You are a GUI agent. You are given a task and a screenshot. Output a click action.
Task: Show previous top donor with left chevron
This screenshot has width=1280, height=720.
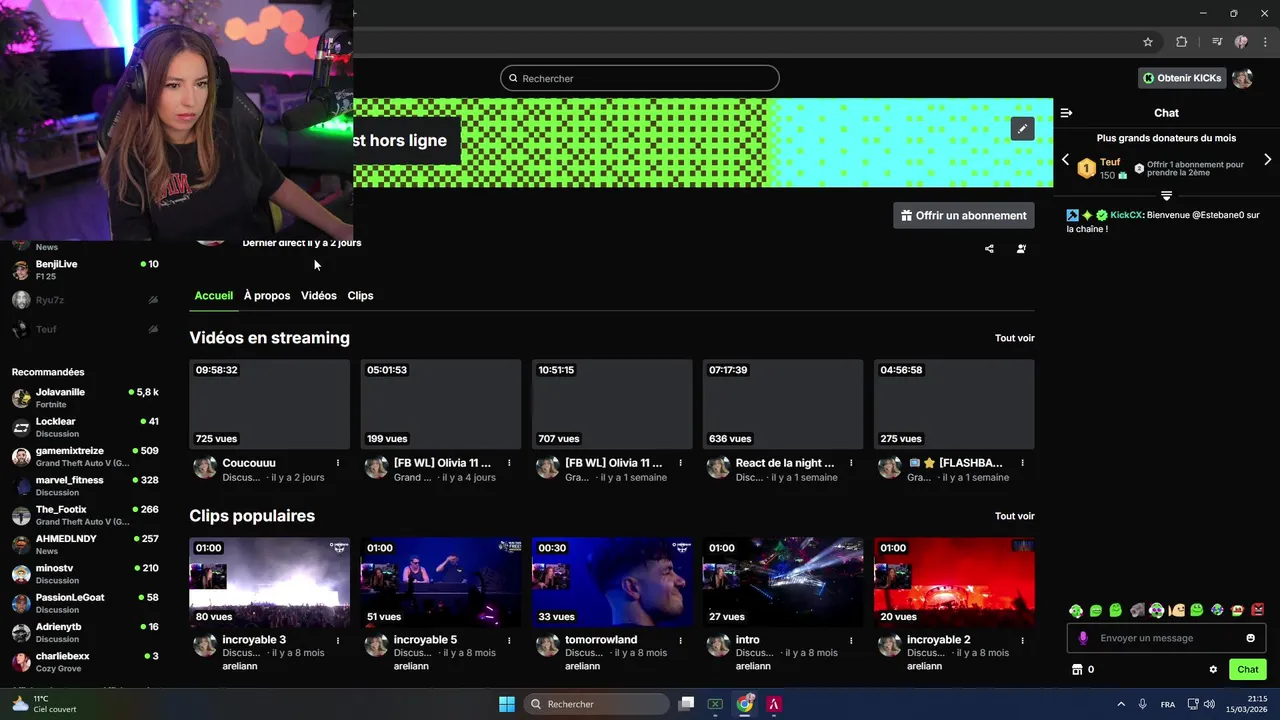coord(1065,160)
